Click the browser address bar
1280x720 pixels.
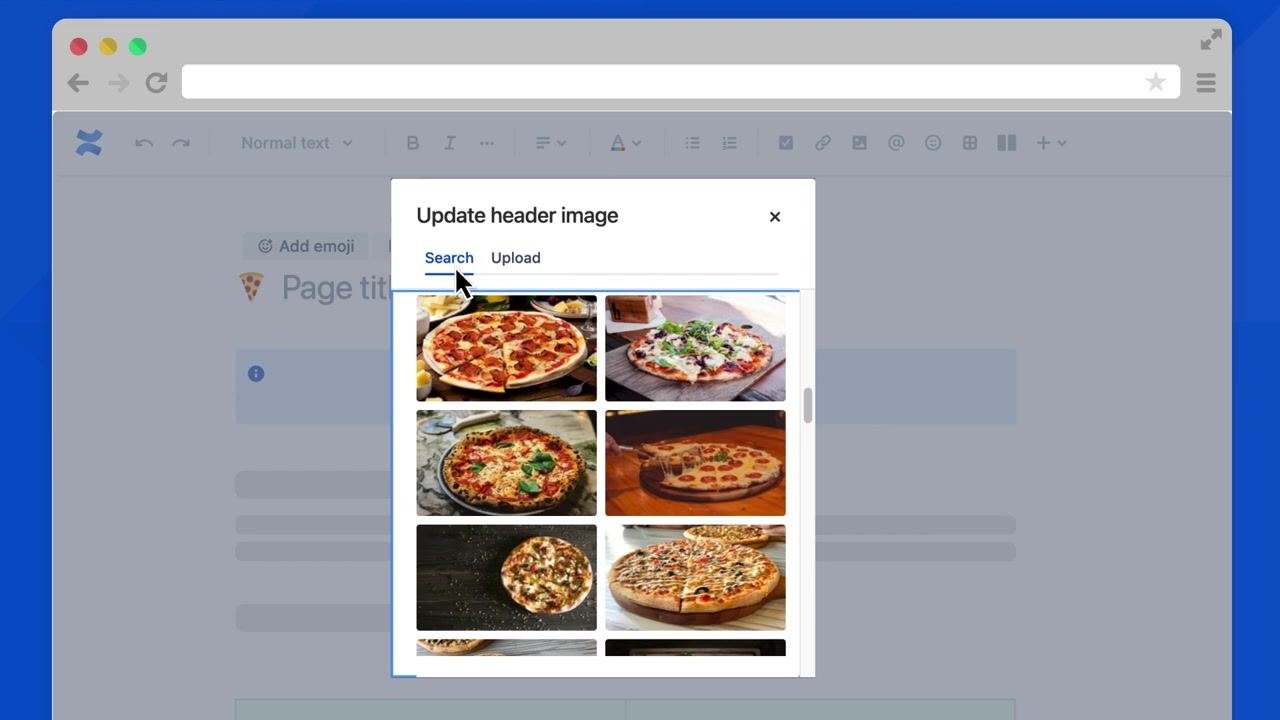point(680,82)
